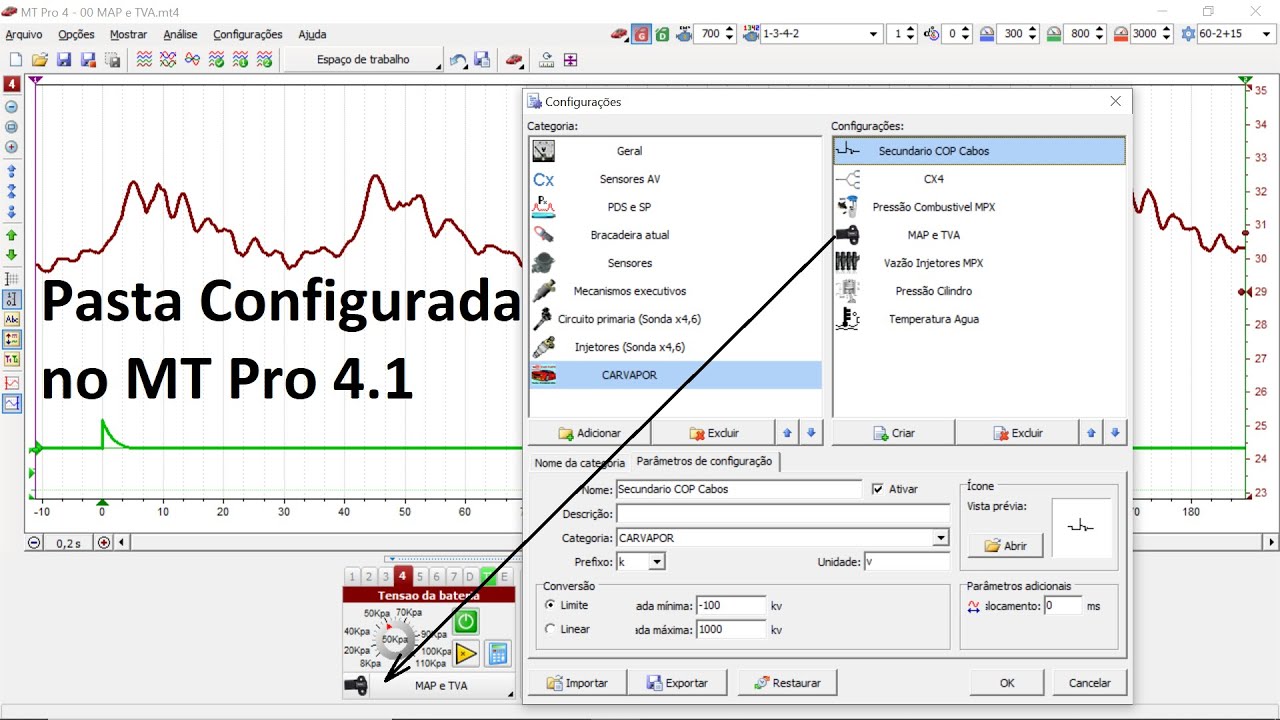Open the MAP e TVA selector in channel panel
Viewport: 1280px width, 720px height.
pos(441,686)
